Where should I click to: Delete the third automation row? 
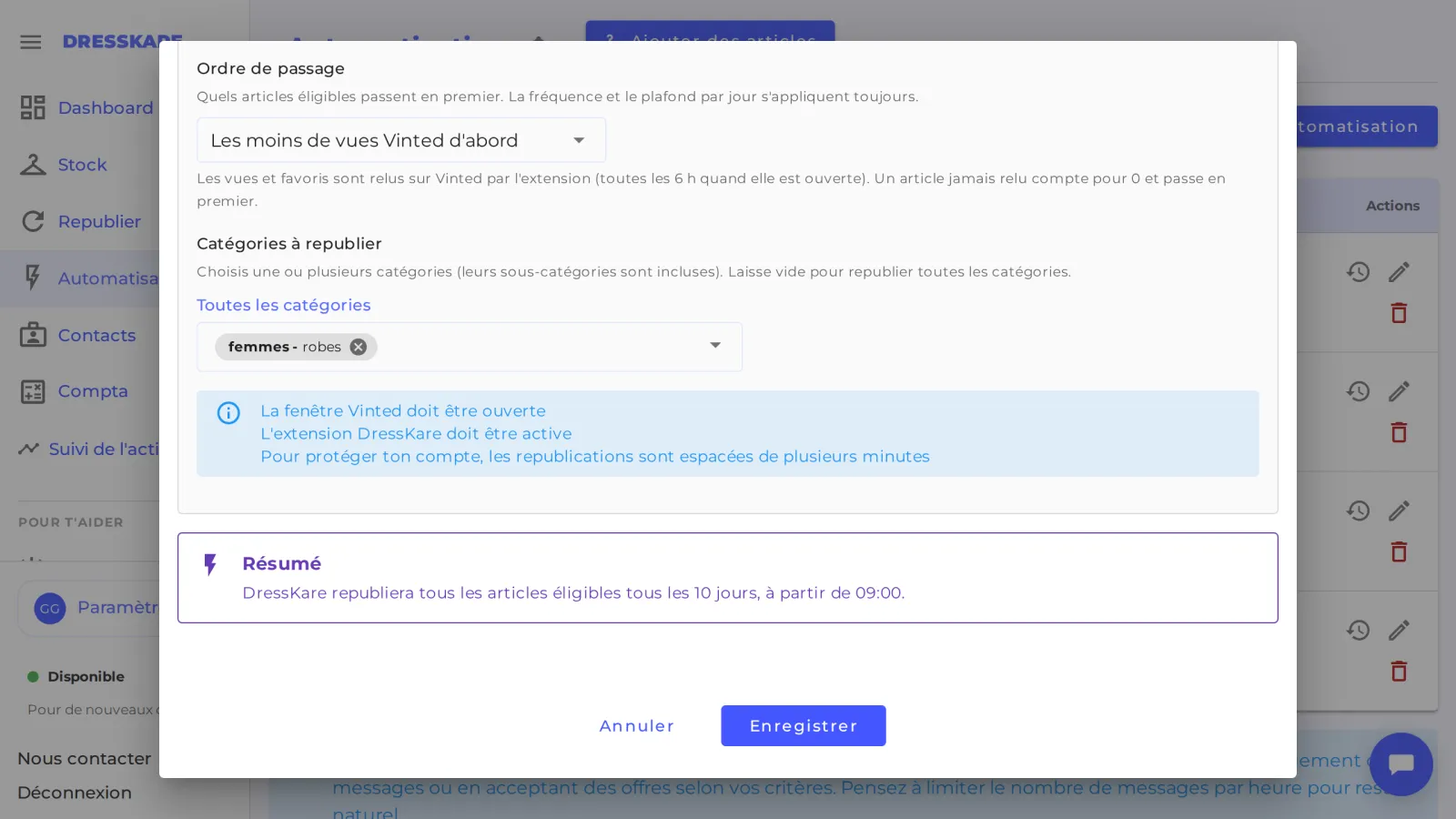tap(1399, 551)
